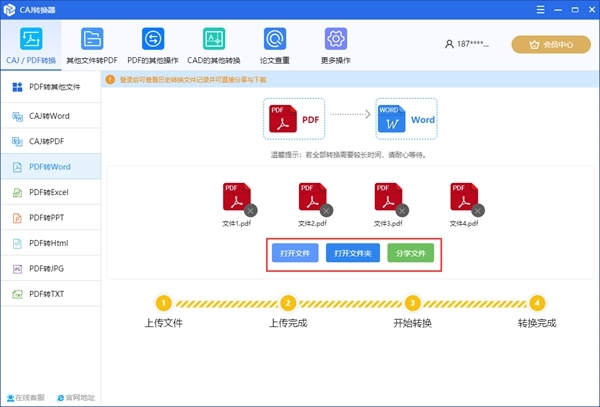Open the 官网地址 link
The image size is (600, 407).
[x=76, y=398]
